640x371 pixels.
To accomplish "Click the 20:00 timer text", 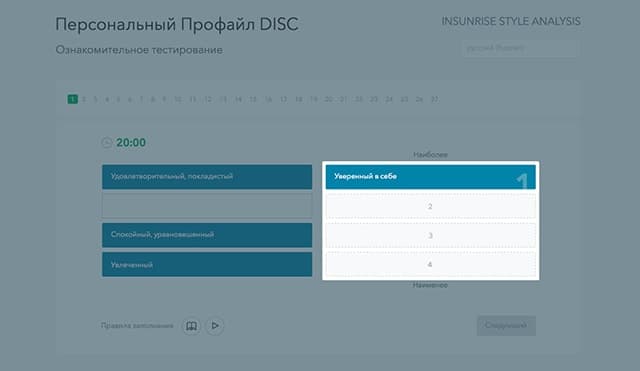I will tap(131, 142).
